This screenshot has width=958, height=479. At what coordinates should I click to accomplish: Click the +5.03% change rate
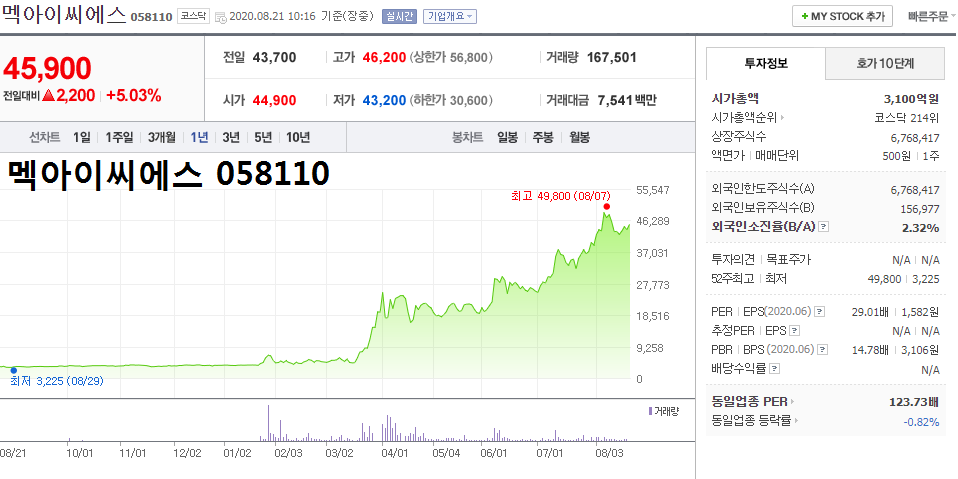coord(133,95)
